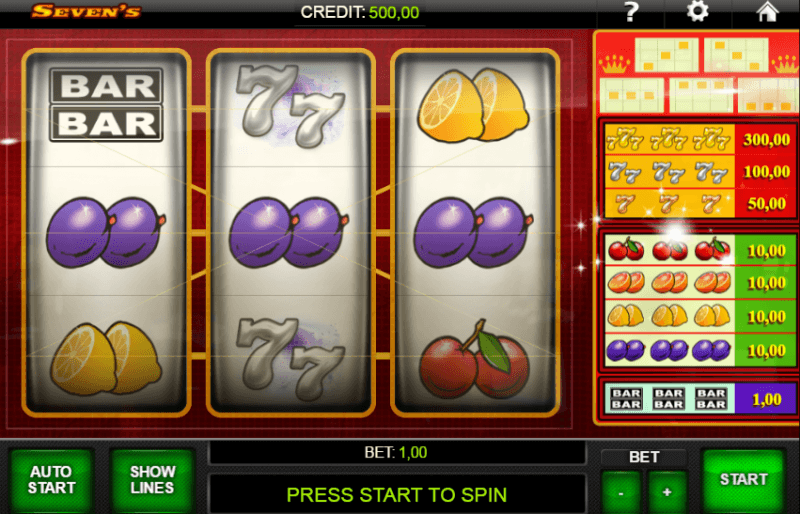Decrease the bet with minus button
This screenshot has height=514, width=800.
point(621,492)
